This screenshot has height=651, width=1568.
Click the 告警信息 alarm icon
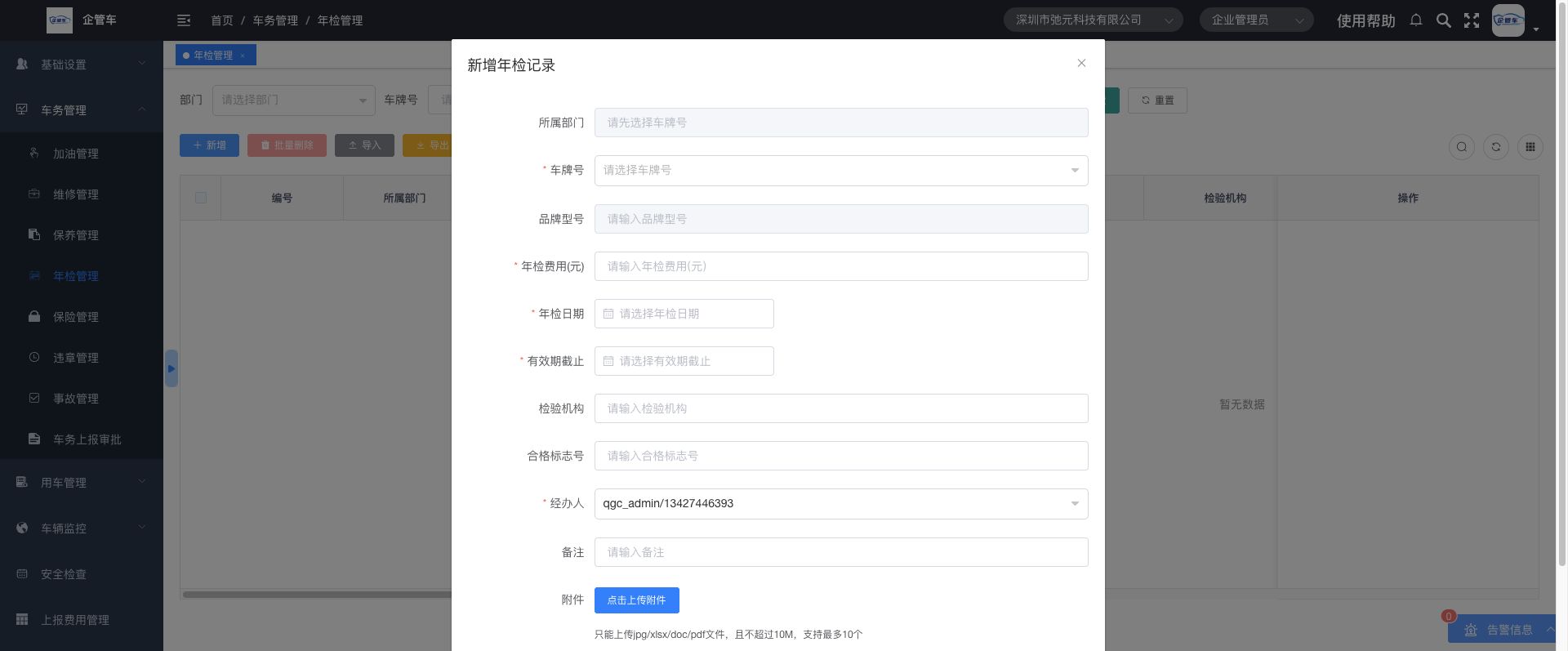point(1471,630)
